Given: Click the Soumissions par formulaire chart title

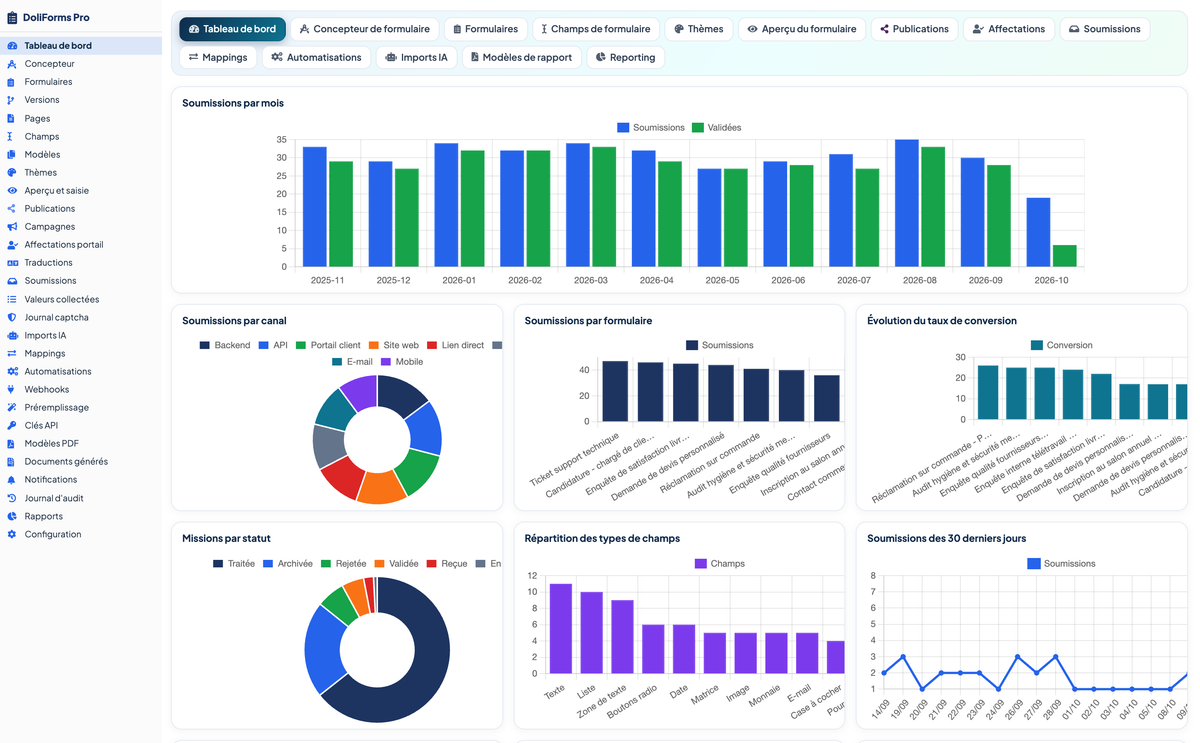Looking at the screenshot, I should pyautogui.click(x=588, y=321).
